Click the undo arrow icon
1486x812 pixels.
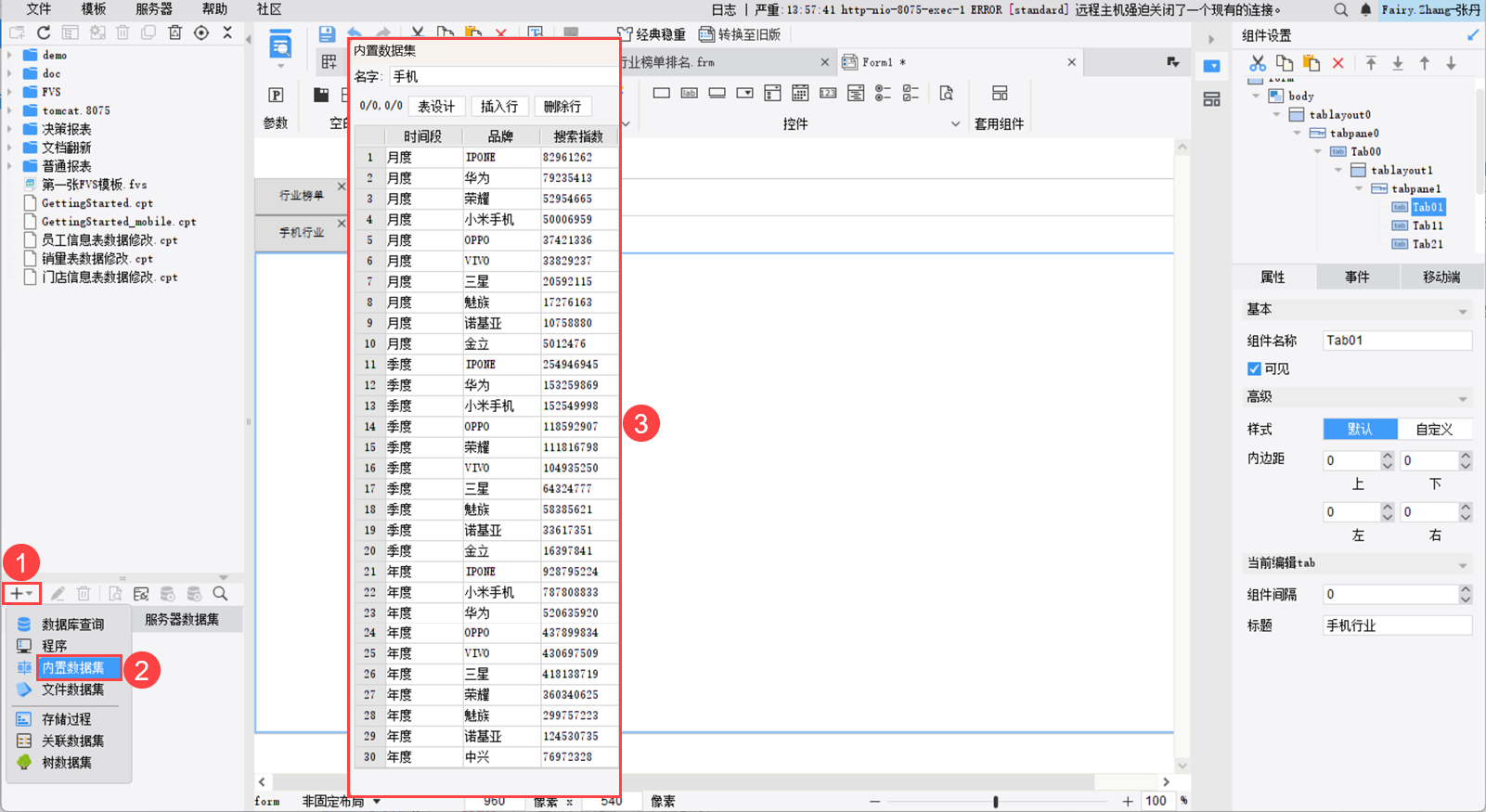pos(355,33)
